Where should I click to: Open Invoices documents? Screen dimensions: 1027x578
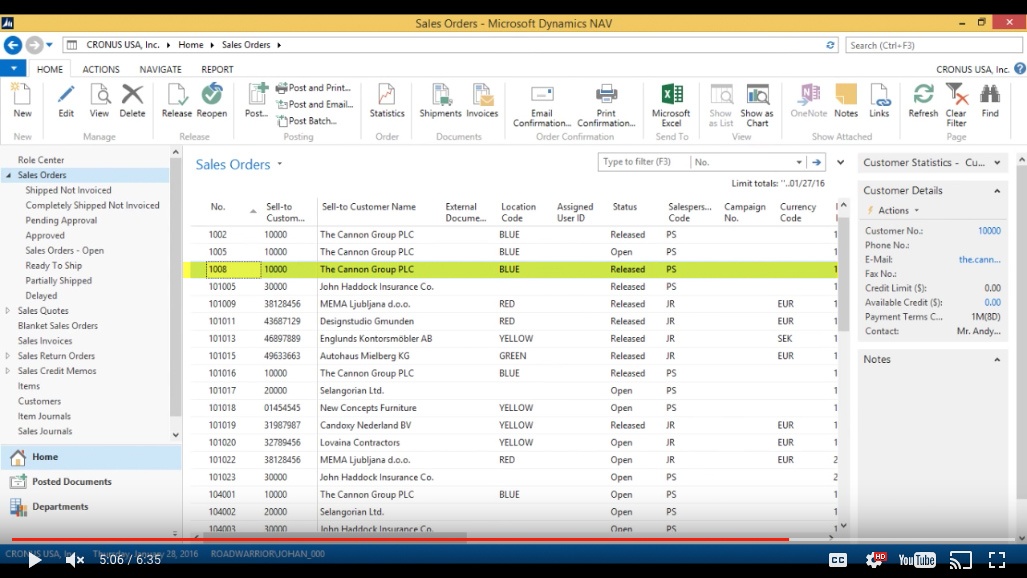(482, 100)
